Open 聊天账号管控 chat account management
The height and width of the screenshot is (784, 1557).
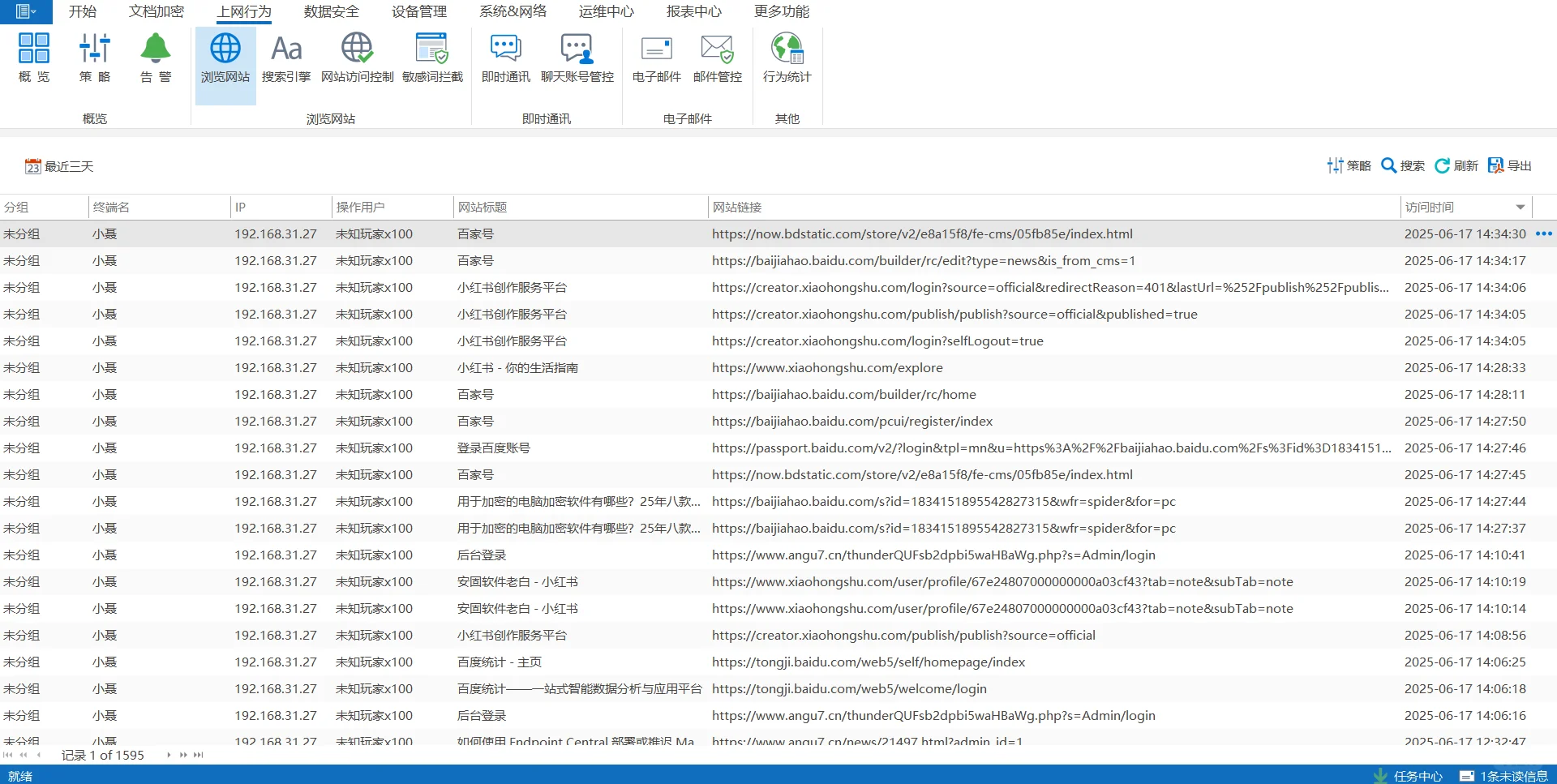tap(577, 57)
